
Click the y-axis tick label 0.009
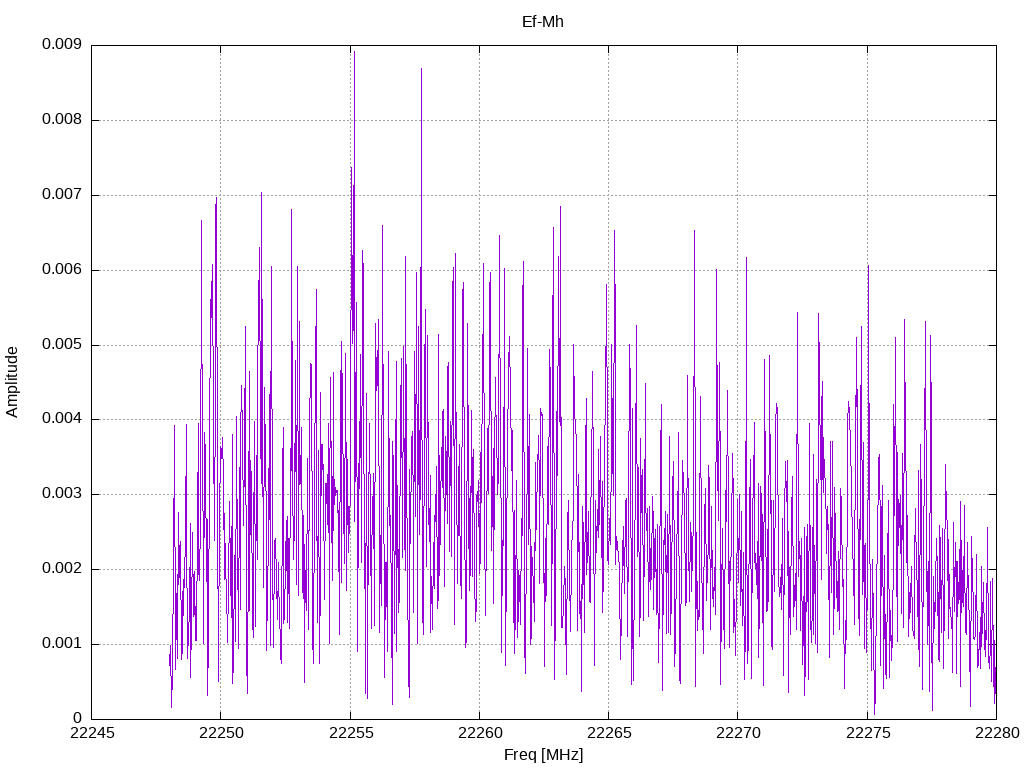click(x=62, y=44)
